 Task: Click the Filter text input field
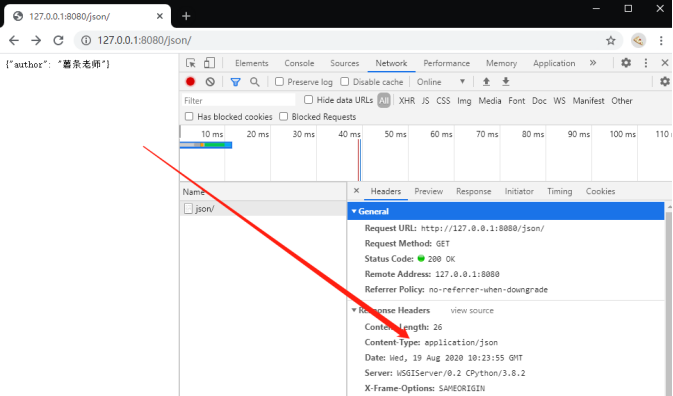tap(239, 100)
